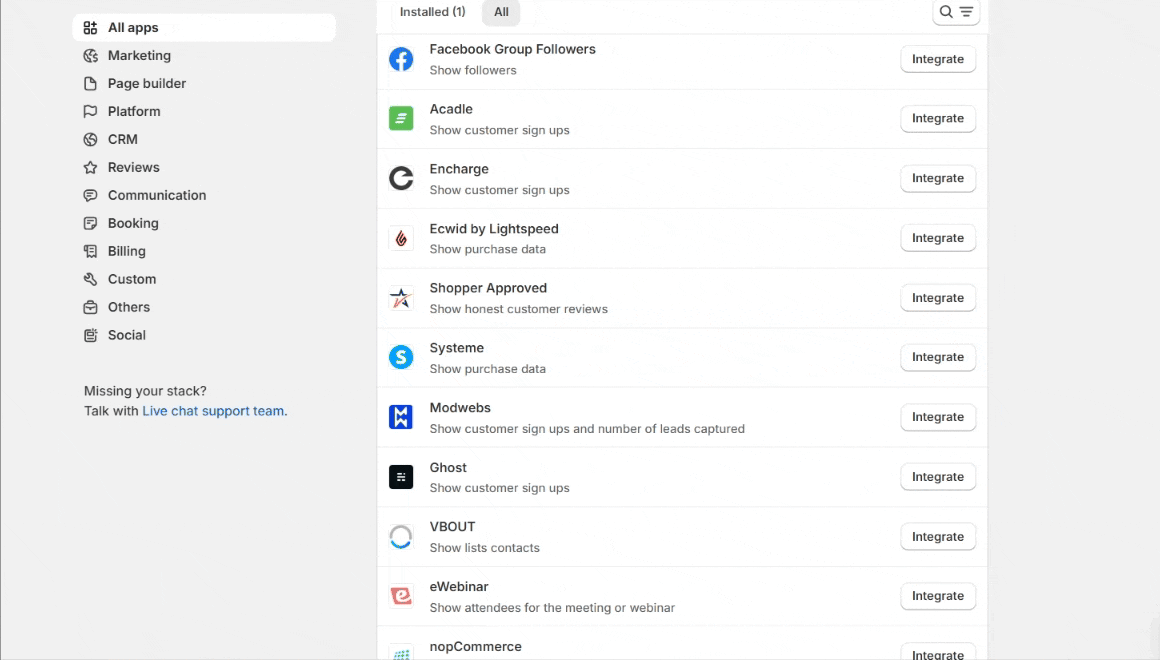Image resolution: width=1160 pixels, height=660 pixels.
Task: Click Integrate next to Shopper Approved
Action: point(937,298)
